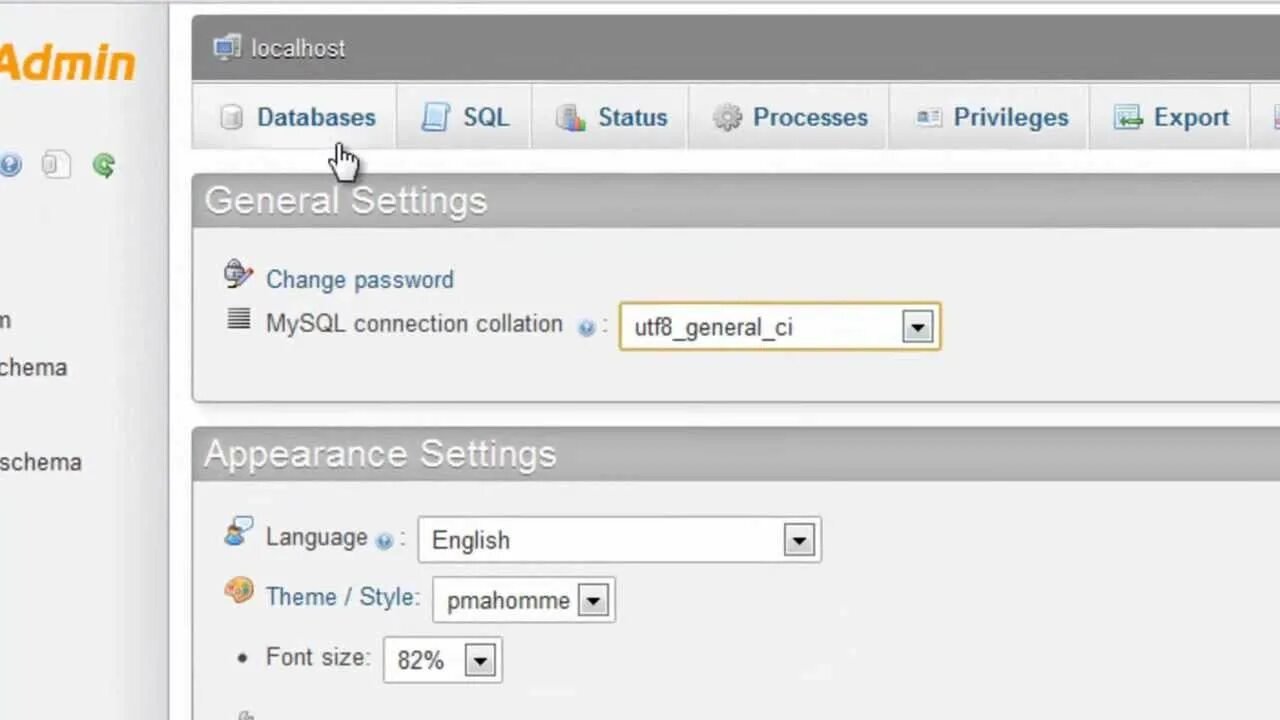
Task: Click the blue help icon in sidebar
Action: pyautogui.click(x=10, y=165)
